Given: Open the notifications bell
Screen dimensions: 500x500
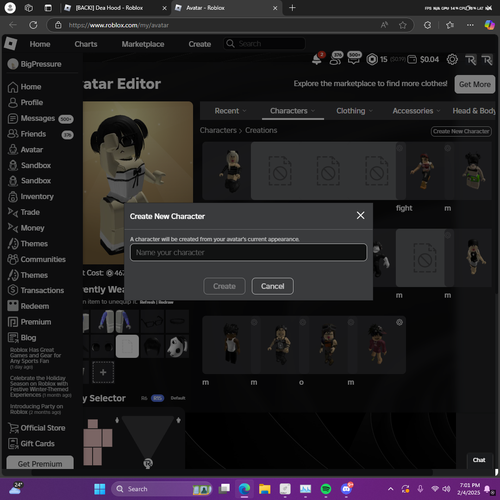Looking at the screenshot, I should tap(317, 59).
